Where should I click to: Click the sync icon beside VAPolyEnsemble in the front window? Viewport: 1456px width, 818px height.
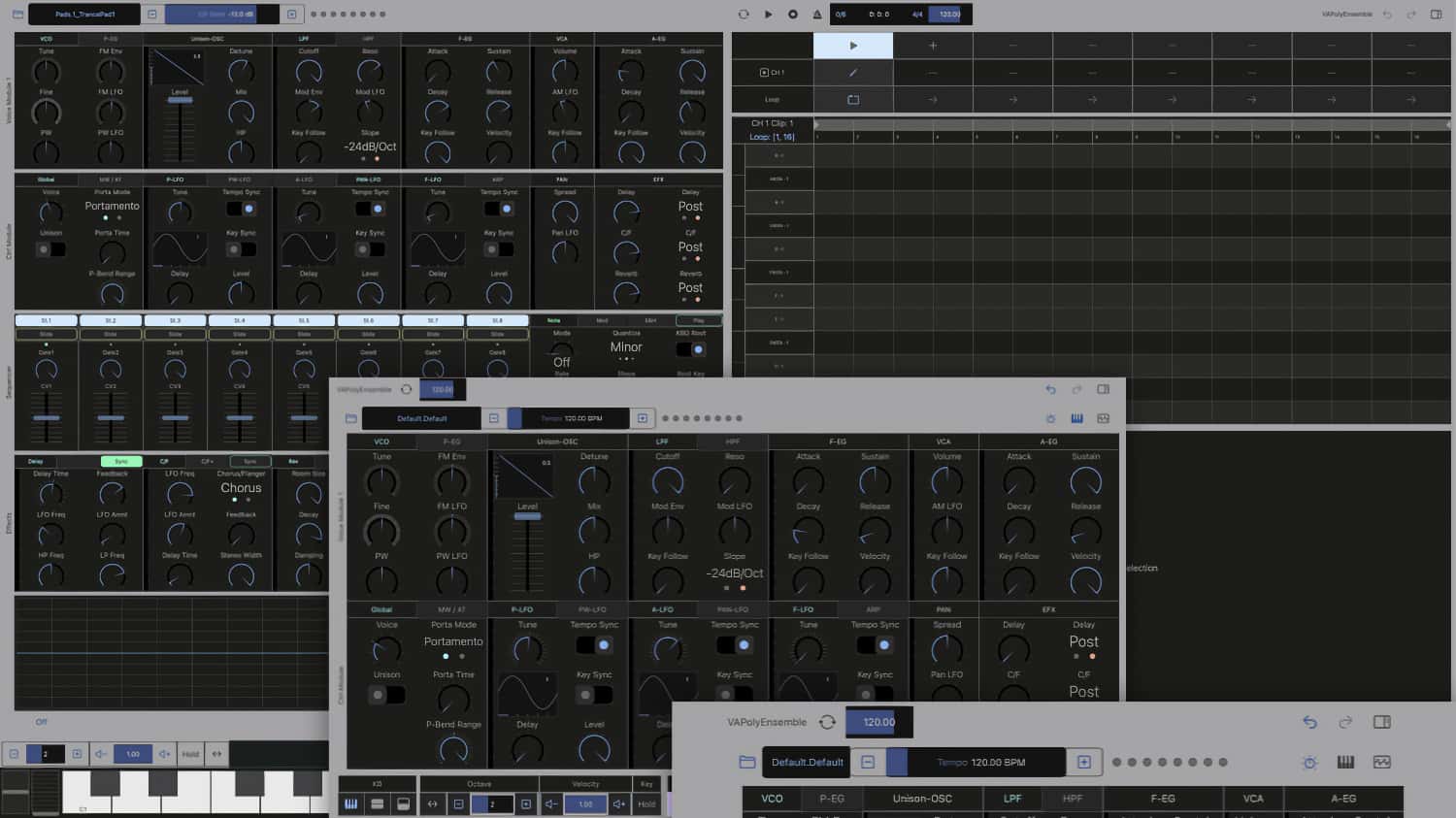pyautogui.click(x=827, y=722)
